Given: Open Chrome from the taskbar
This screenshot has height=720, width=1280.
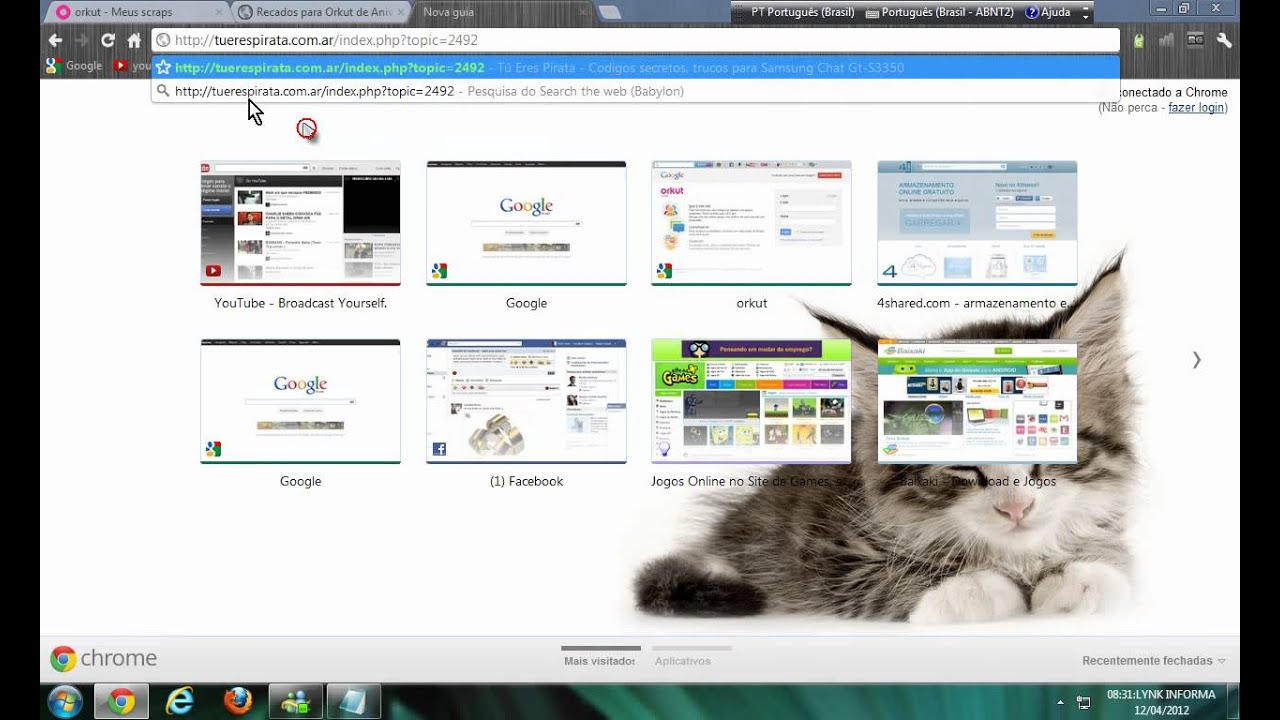Looking at the screenshot, I should coord(122,702).
